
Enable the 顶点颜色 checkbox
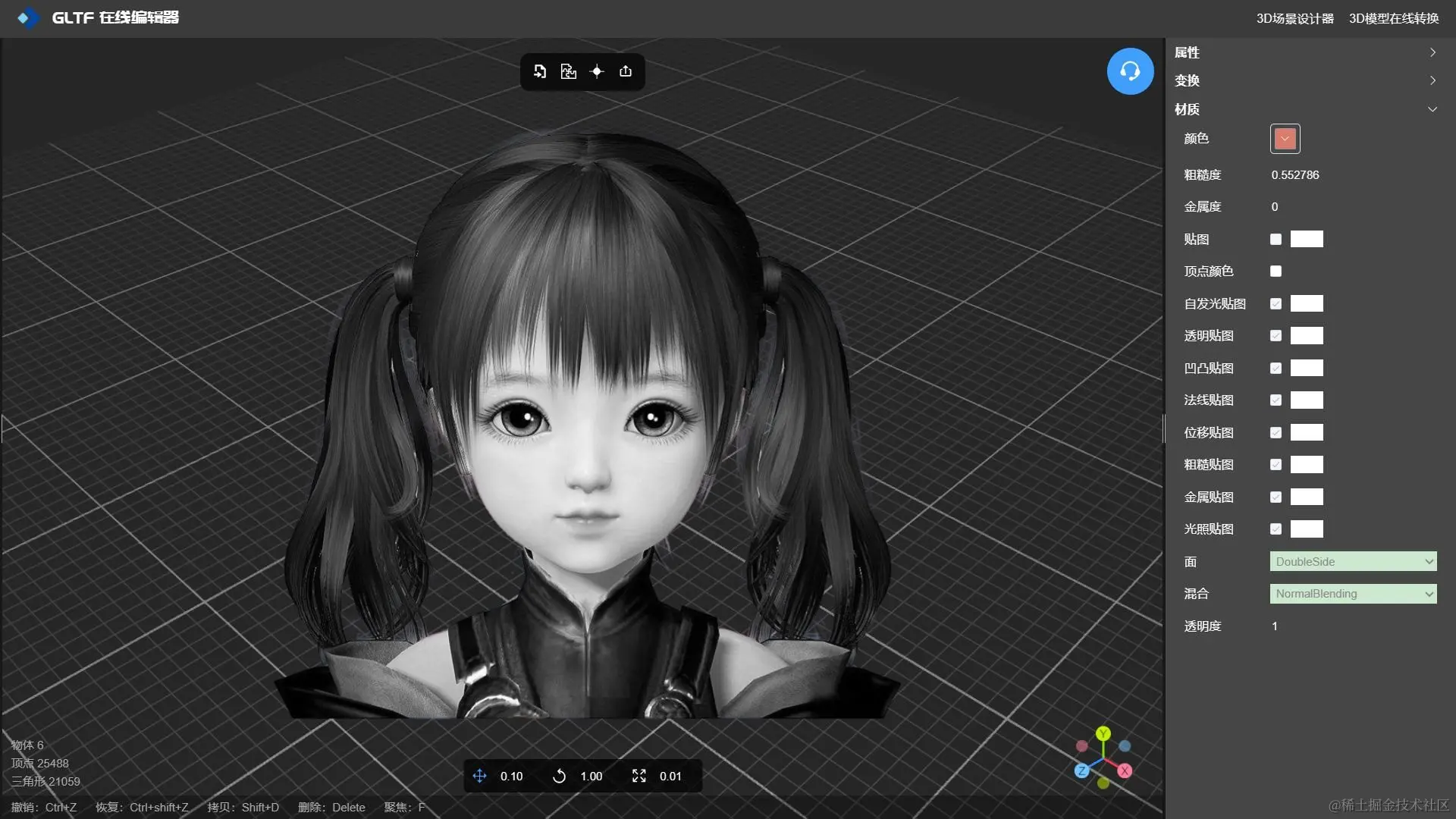click(1276, 271)
